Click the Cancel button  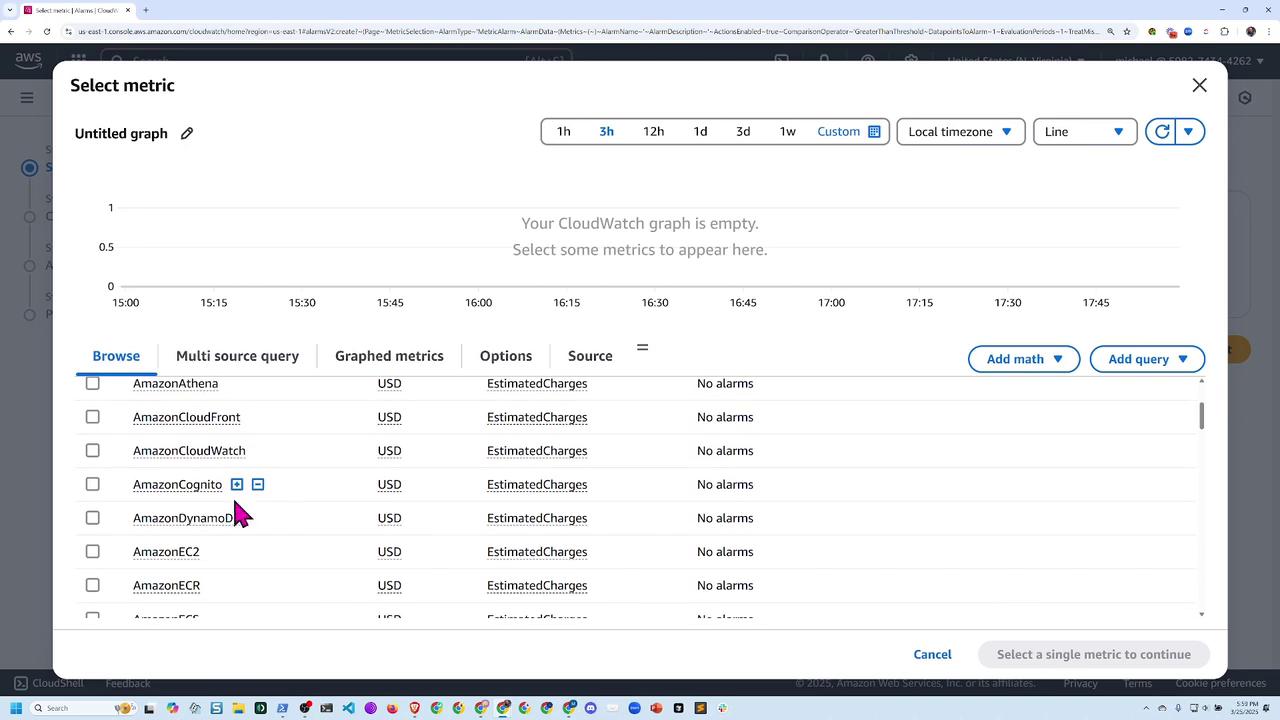[932, 654]
